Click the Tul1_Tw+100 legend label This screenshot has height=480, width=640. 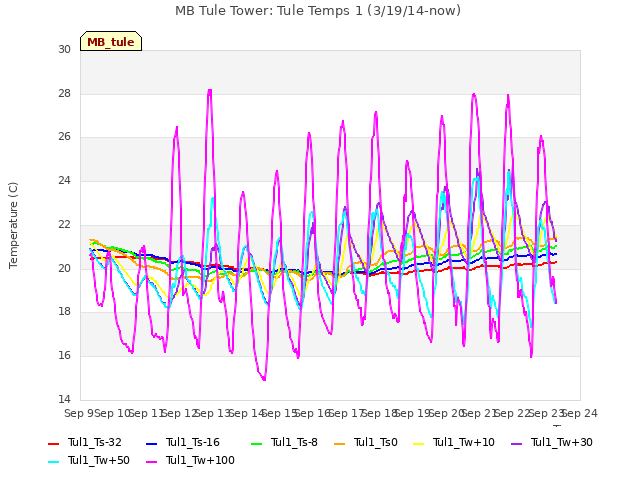(200, 460)
